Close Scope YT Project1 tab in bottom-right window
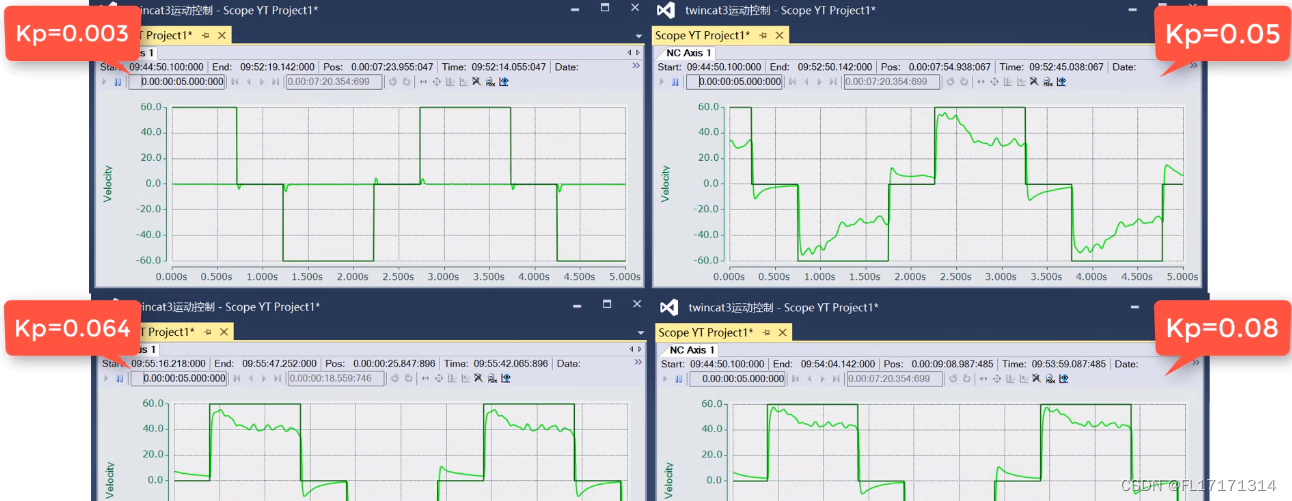This screenshot has width=1292, height=501. pyautogui.click(x=782, y=332)
